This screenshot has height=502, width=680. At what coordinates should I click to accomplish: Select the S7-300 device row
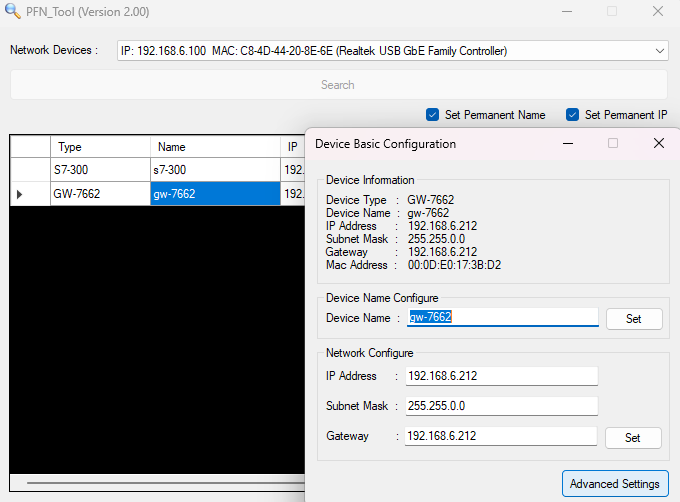100,170
